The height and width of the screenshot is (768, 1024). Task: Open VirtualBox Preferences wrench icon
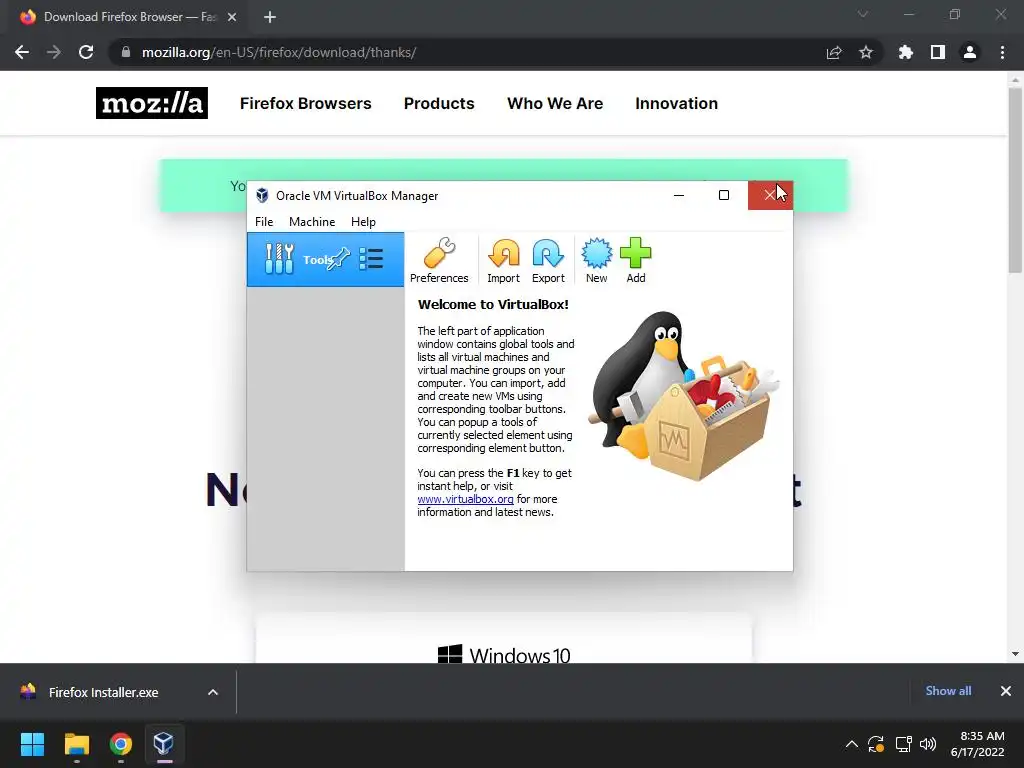point(439,260)
